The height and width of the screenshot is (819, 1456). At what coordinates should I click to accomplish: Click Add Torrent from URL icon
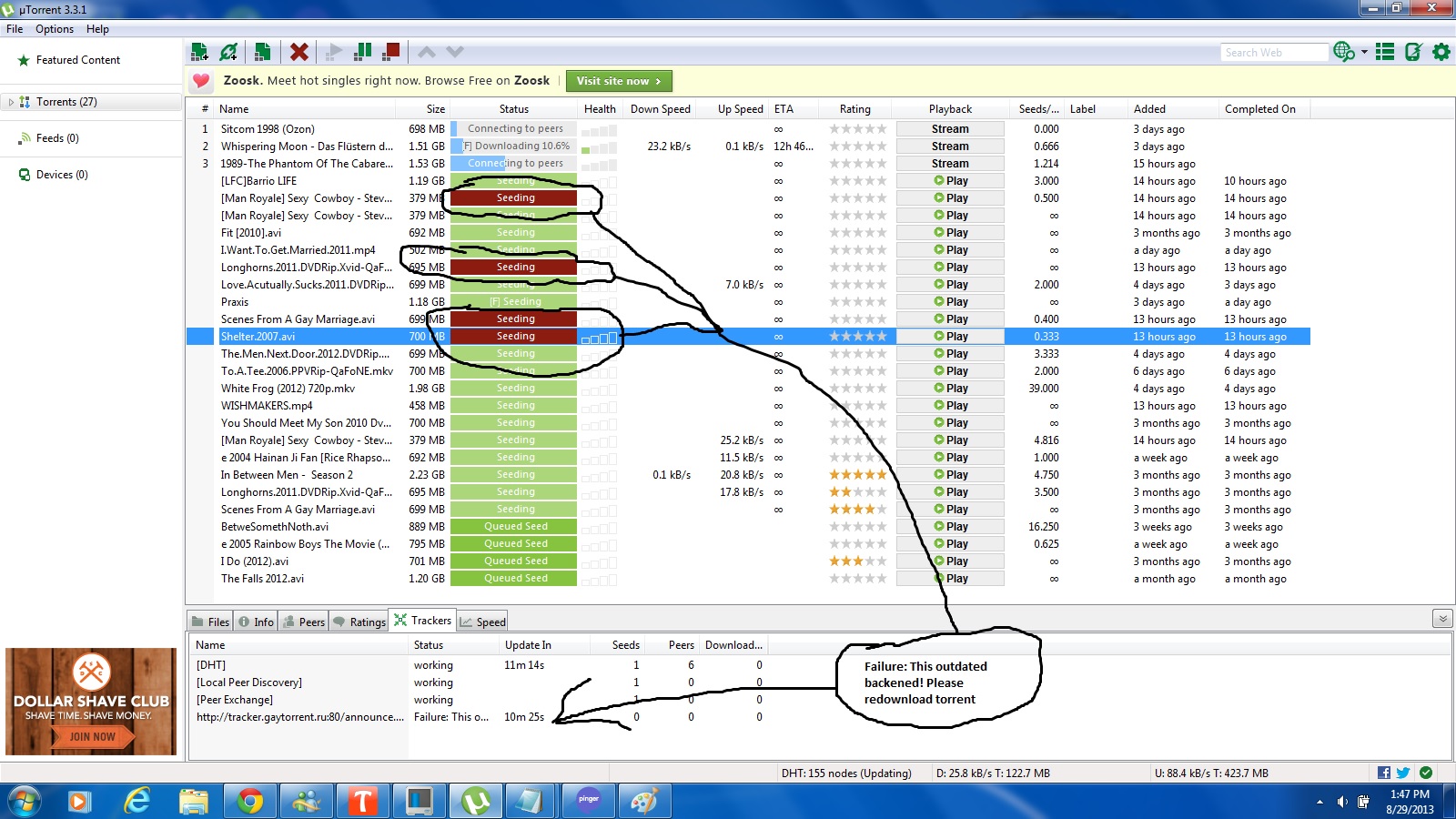pyautogui.click(x=228, y=52)
